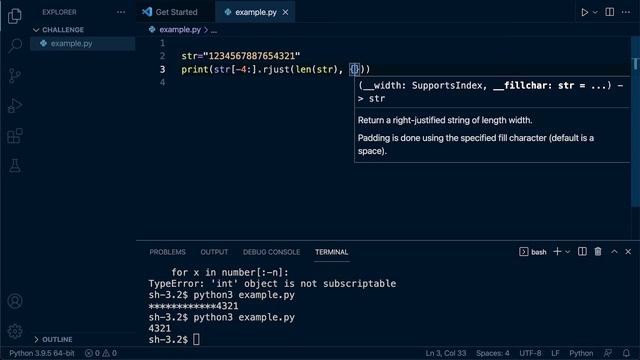Viewport: 640px width, 360px height.
Task: Switch to the OUTPUT panel tab
Action: 214,252
